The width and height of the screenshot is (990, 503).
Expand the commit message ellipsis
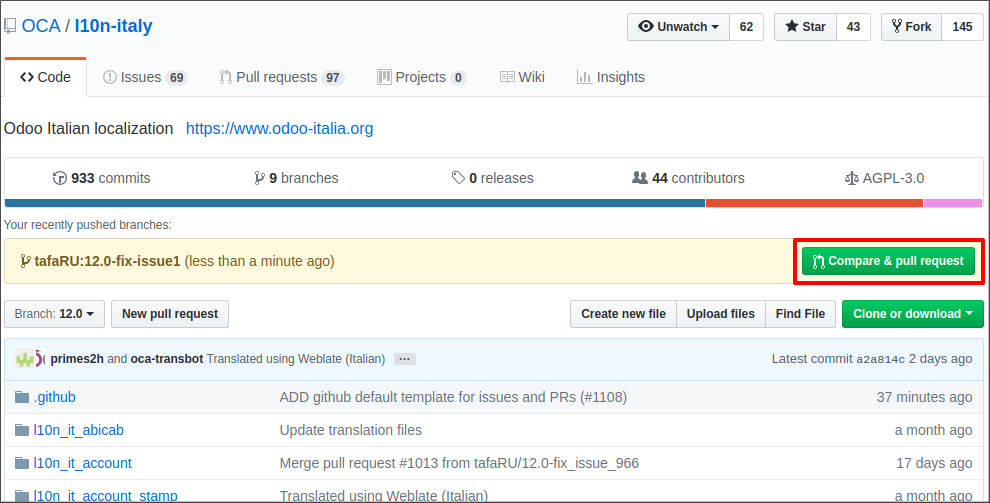404,359
